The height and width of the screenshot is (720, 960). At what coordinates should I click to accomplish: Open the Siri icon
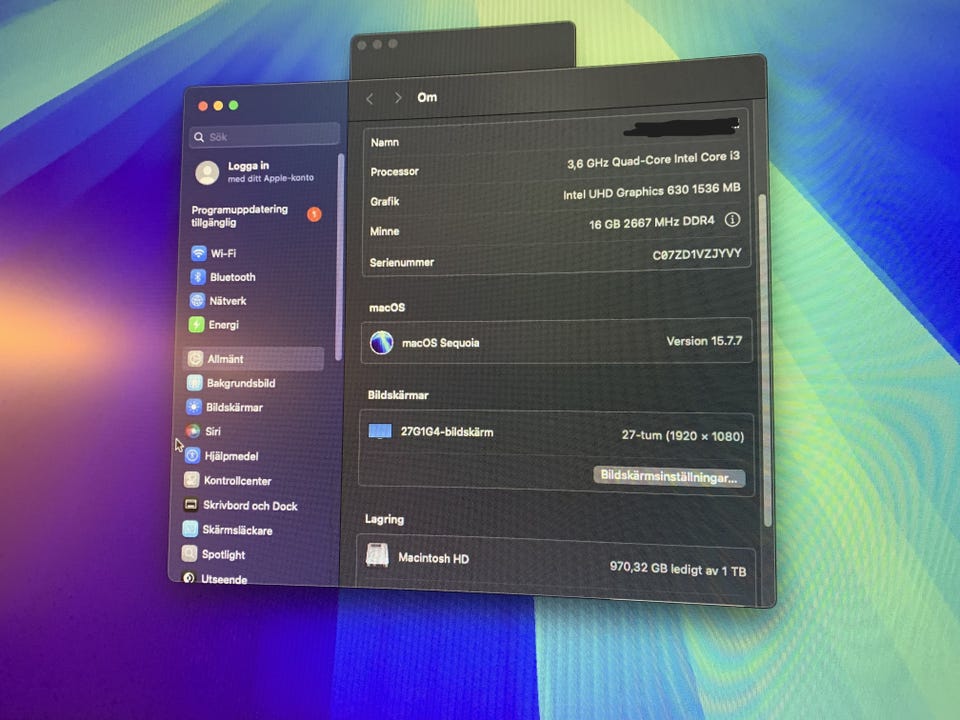coord(193,431)
